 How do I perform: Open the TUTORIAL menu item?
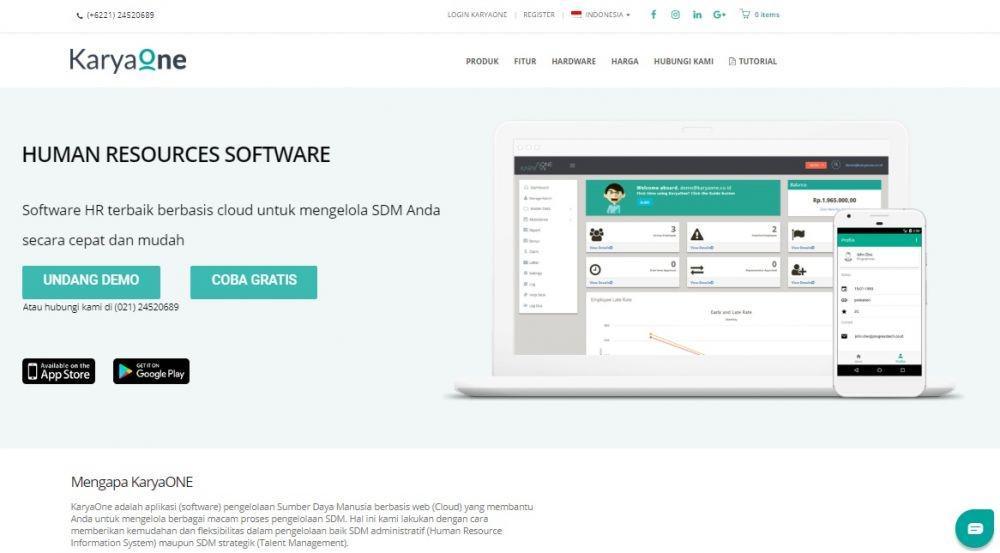pos(753,61)
